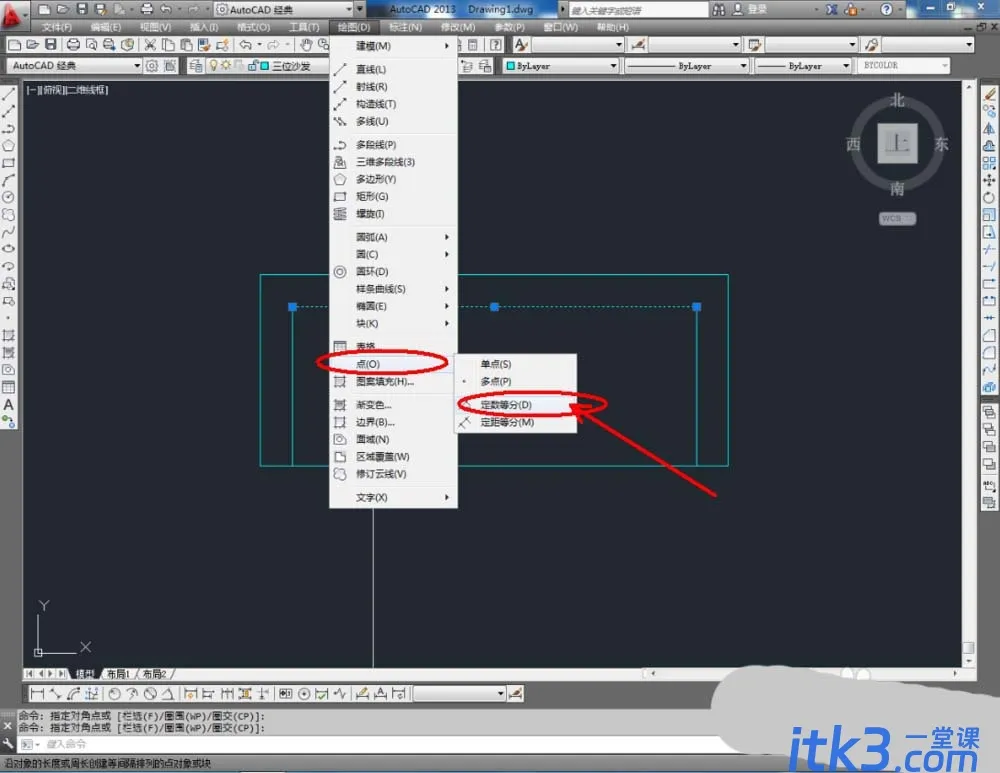This screenshot has height=773, width=1000.
Task: Select the Rectangle tool in left toolbar
Action: (8, 163)
